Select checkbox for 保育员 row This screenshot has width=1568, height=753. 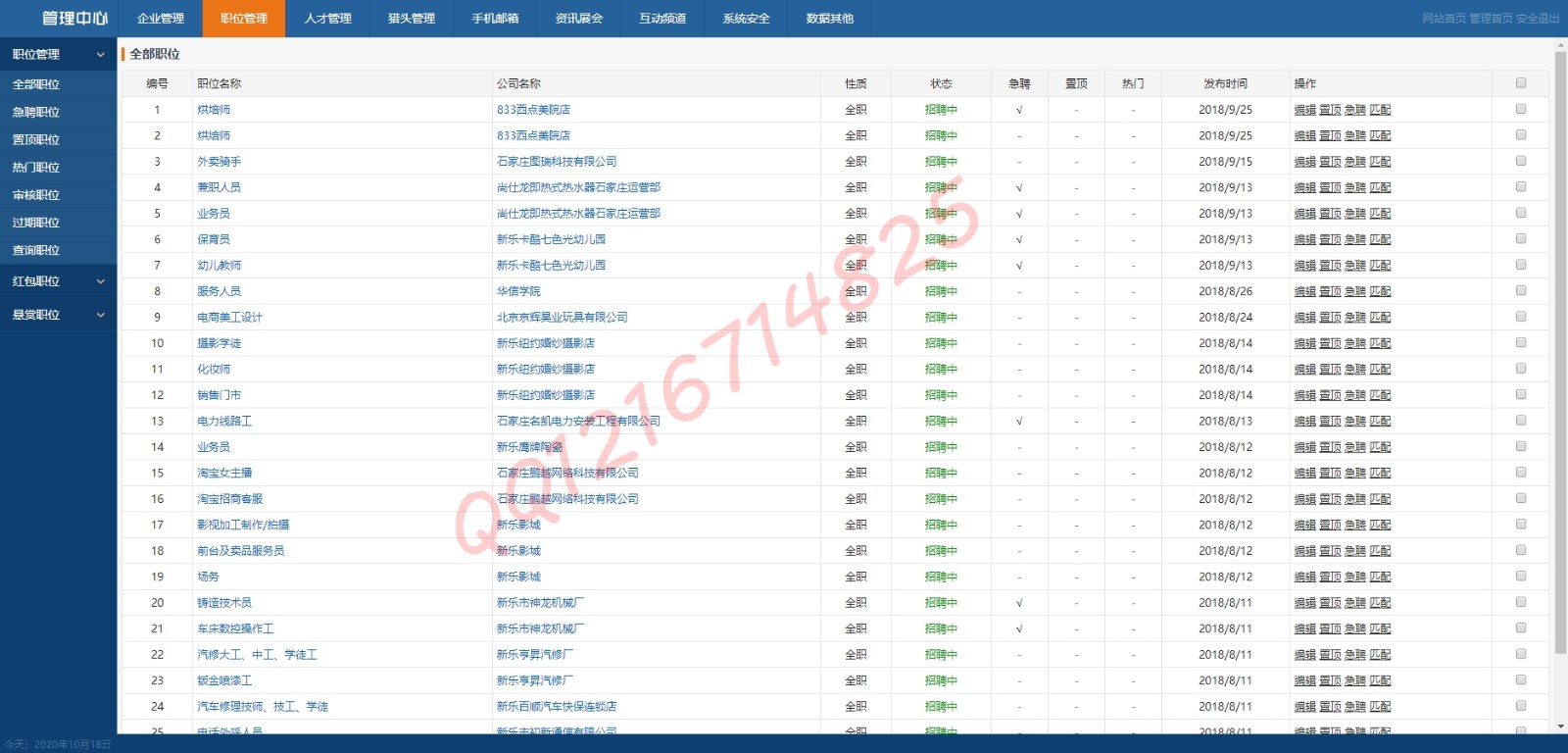tap(1521, 238)
